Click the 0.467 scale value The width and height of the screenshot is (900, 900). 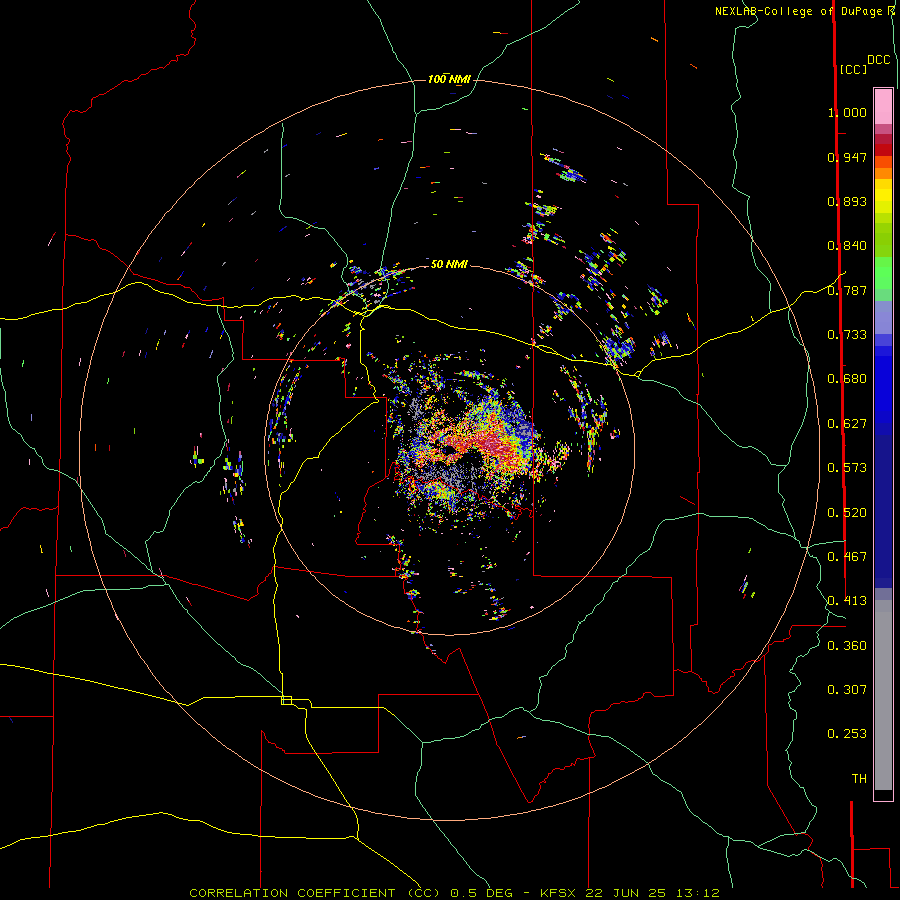tap(847, 557)
